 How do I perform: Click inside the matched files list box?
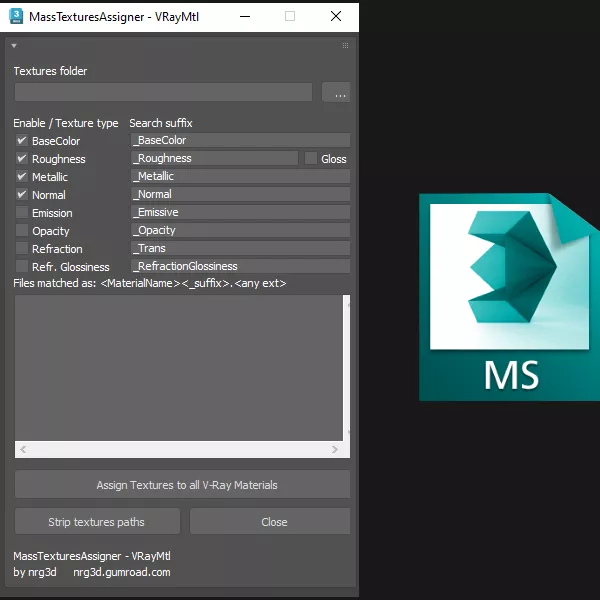tap(179, 367)
